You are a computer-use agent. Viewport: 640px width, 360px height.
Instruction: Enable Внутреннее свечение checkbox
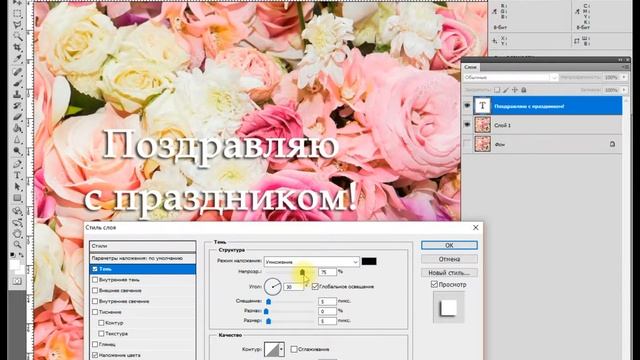(95, 301)
